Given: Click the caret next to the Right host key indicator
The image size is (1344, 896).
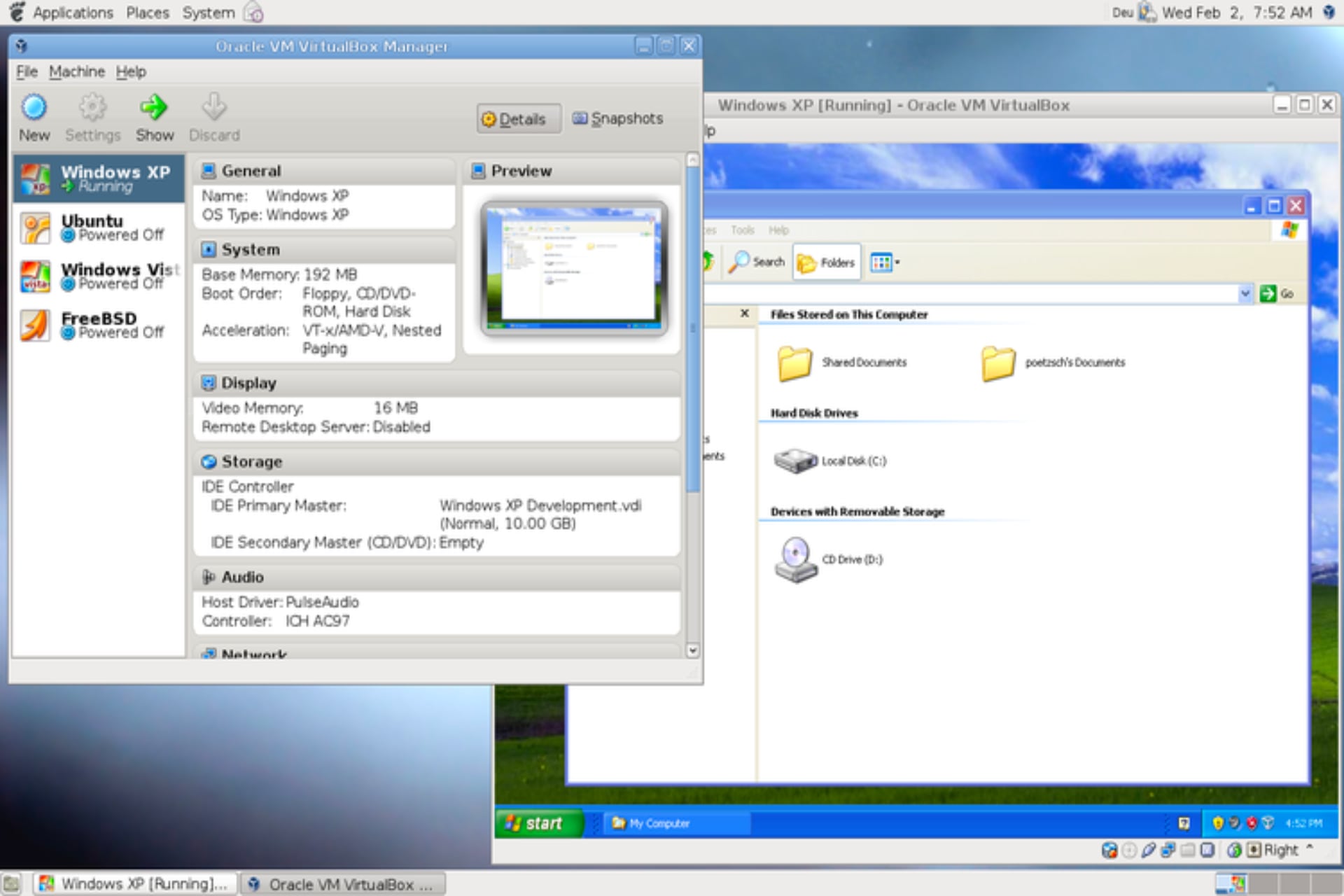Looking at the screenshot, I should click(x=1310, y=849).
